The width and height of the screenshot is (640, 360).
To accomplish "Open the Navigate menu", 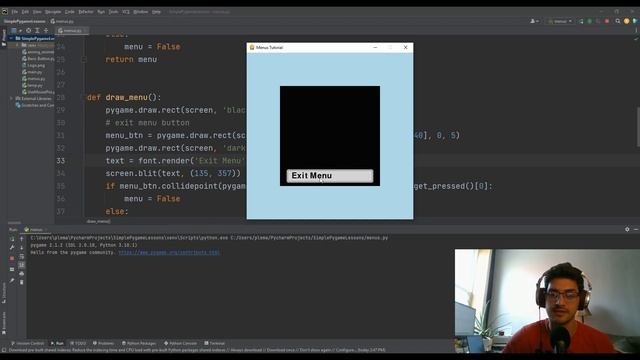I will point(53,12).
